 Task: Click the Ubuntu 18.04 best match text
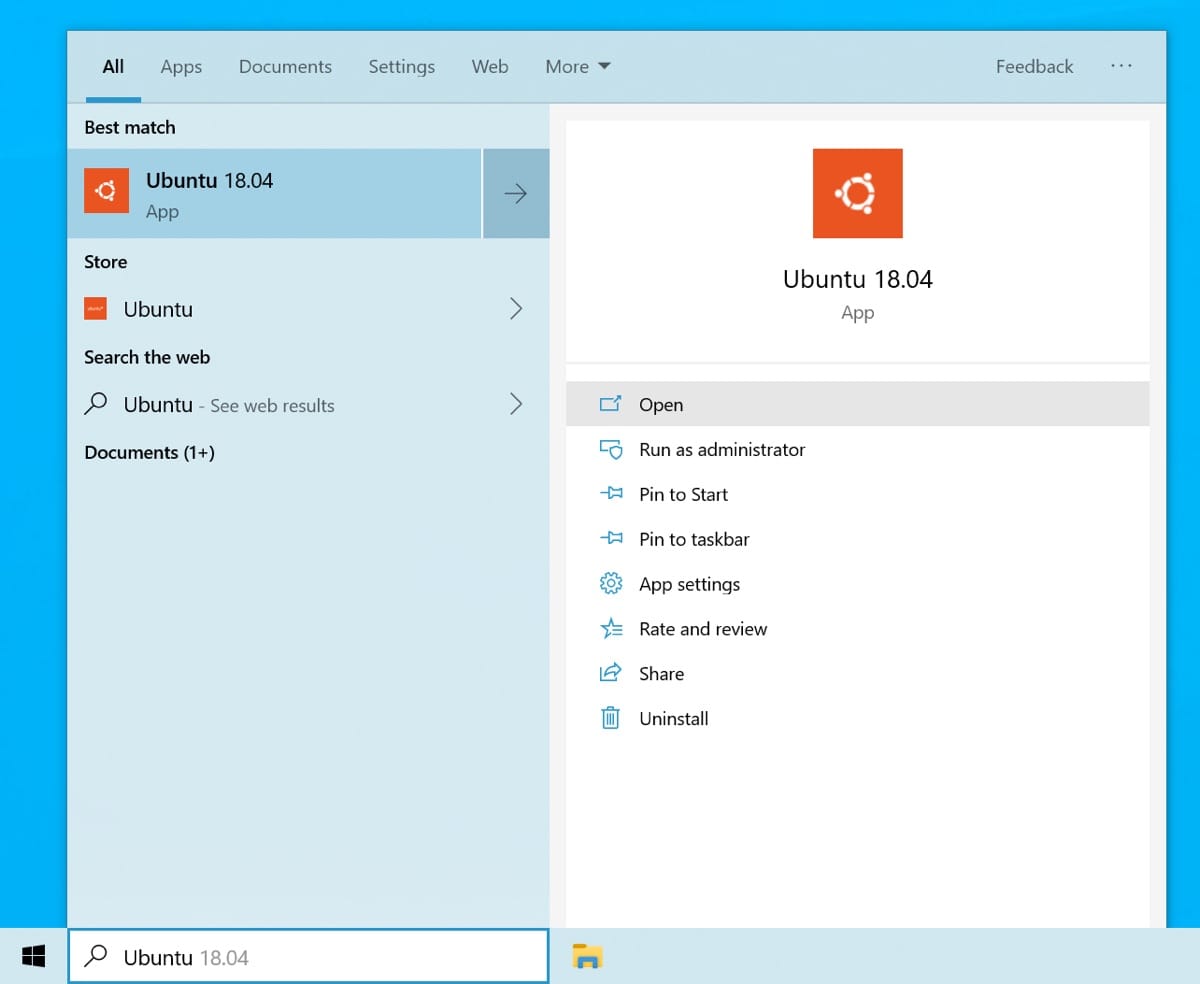[209, 180]
